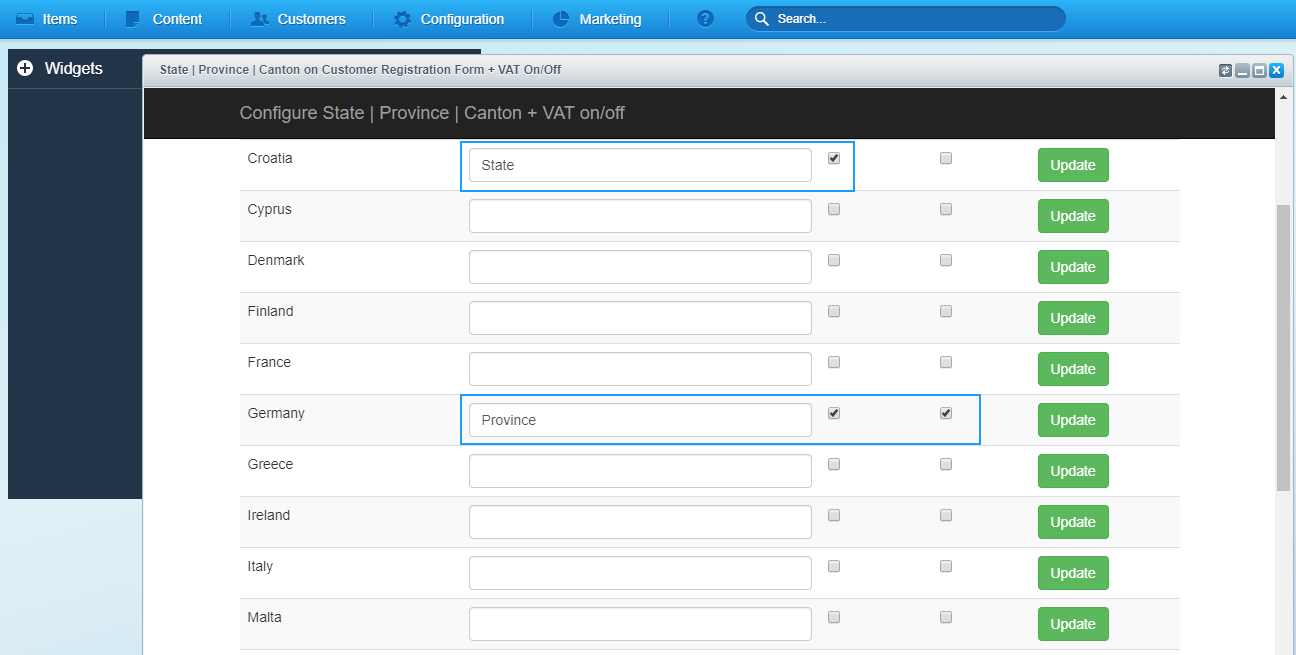Click the vertical scrollbar thumb
Screen dimensions: 1296x655
point(1284,348)
